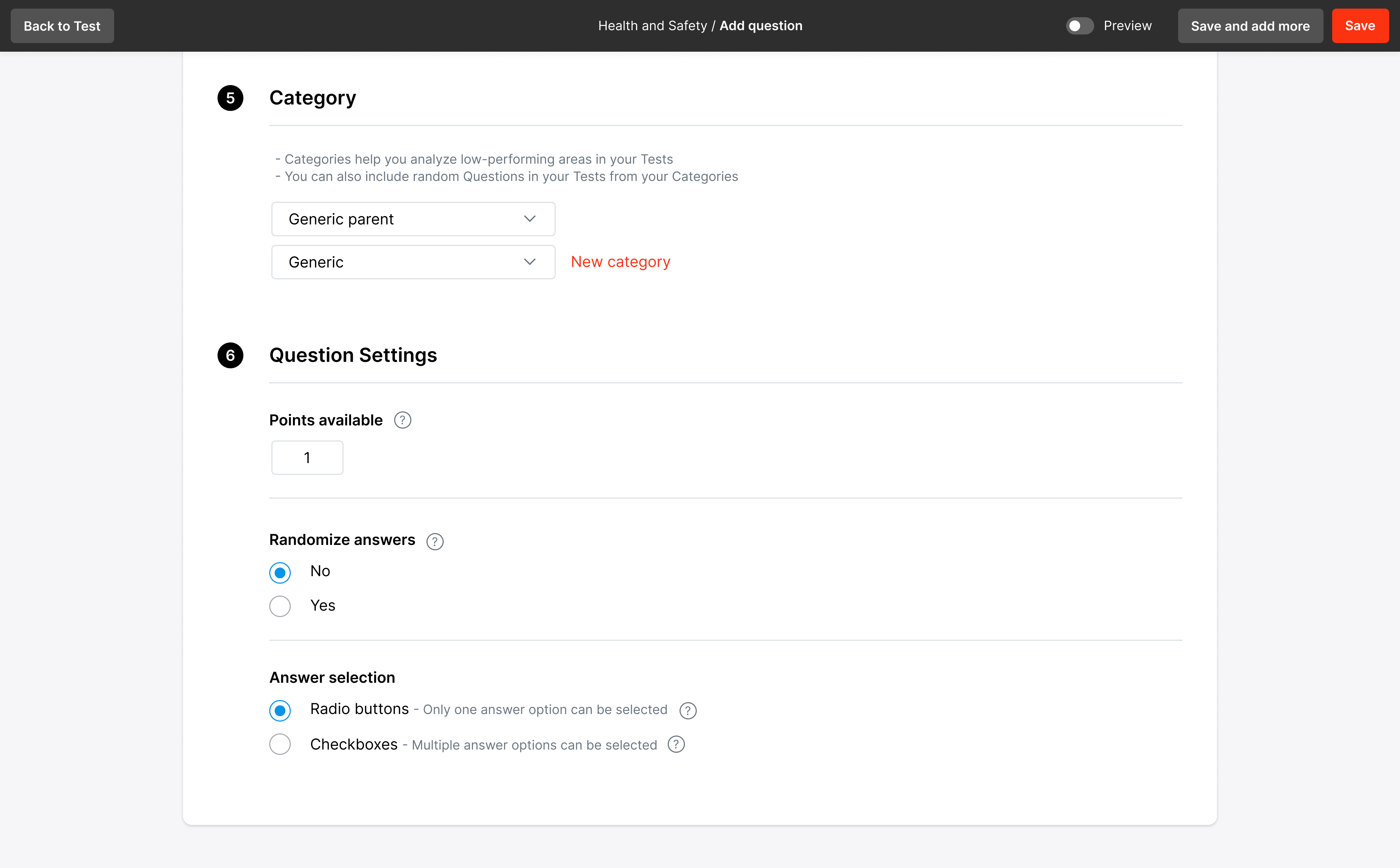This screenshot has width=1400, height=868.
Task: Click chevron arrow on Generic parent dropdown
Action: click(529, 219)
